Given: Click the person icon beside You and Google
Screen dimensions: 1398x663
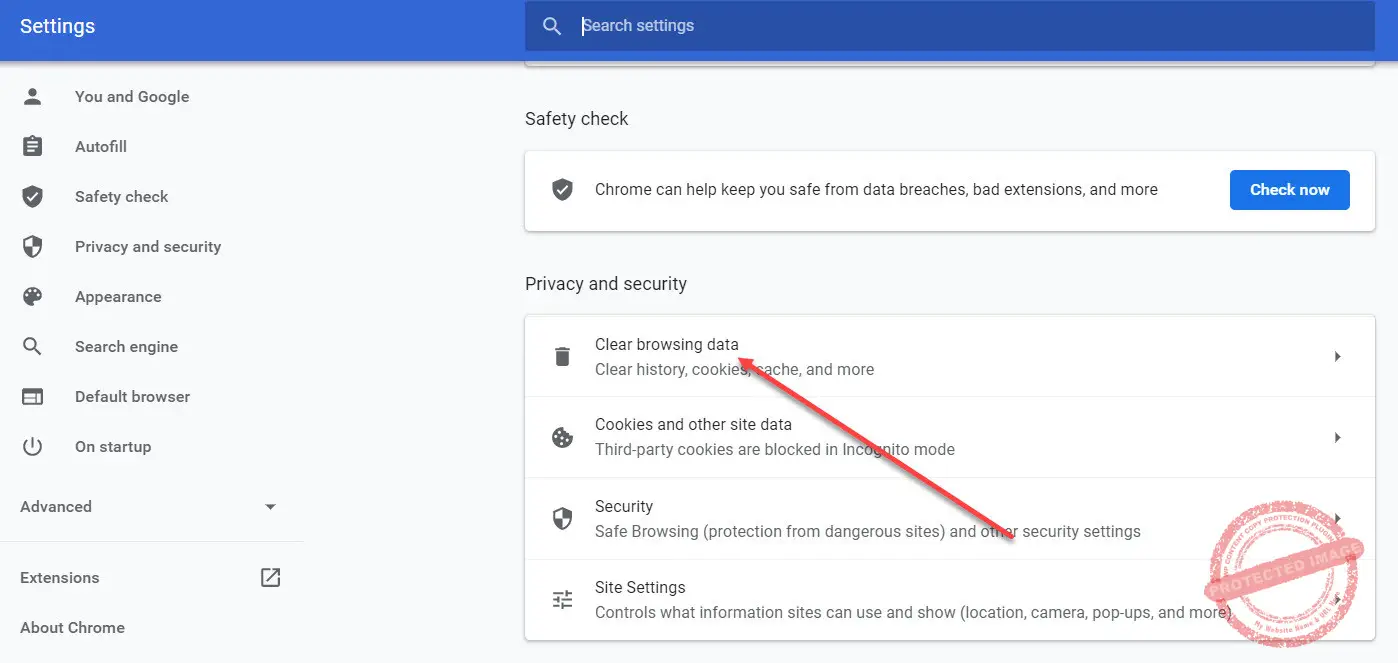Looking at the screenshot, I should click(x=33, y=97).
